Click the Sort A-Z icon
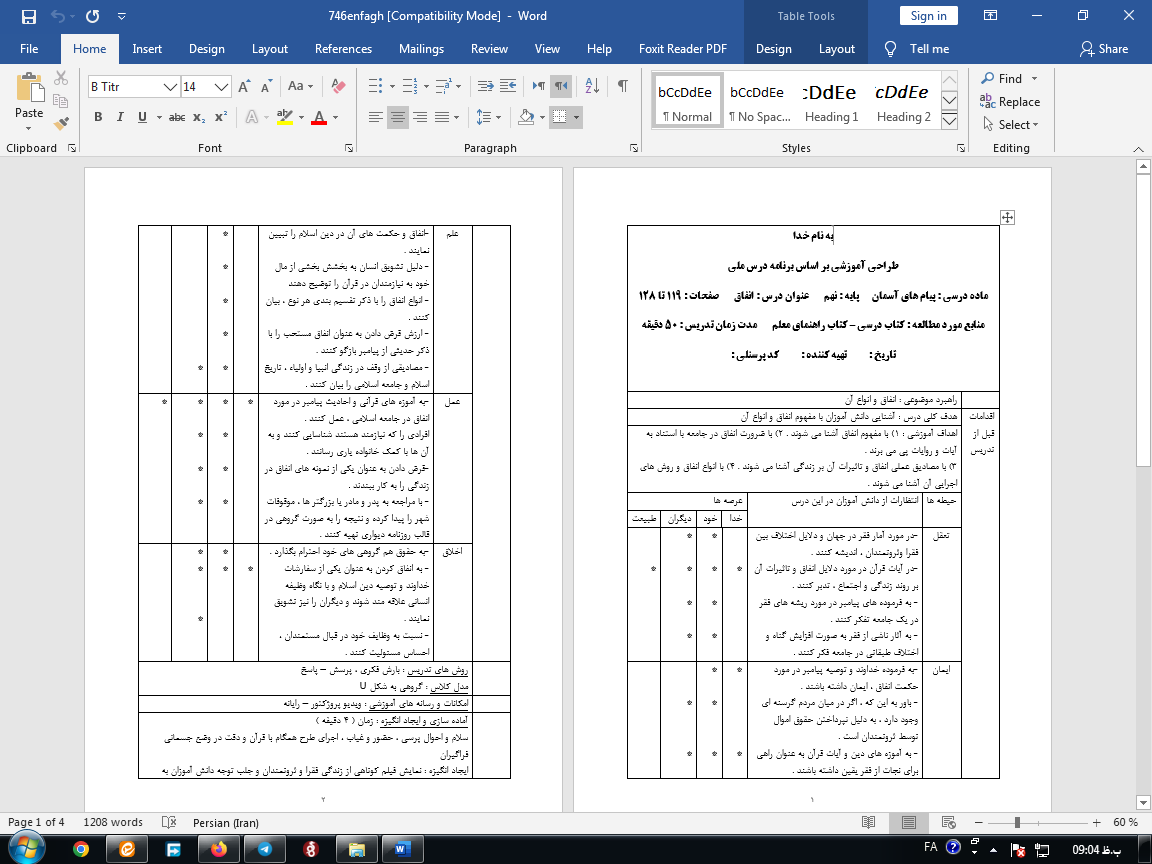The image size is (1152, 864). [x=593, y=87]
